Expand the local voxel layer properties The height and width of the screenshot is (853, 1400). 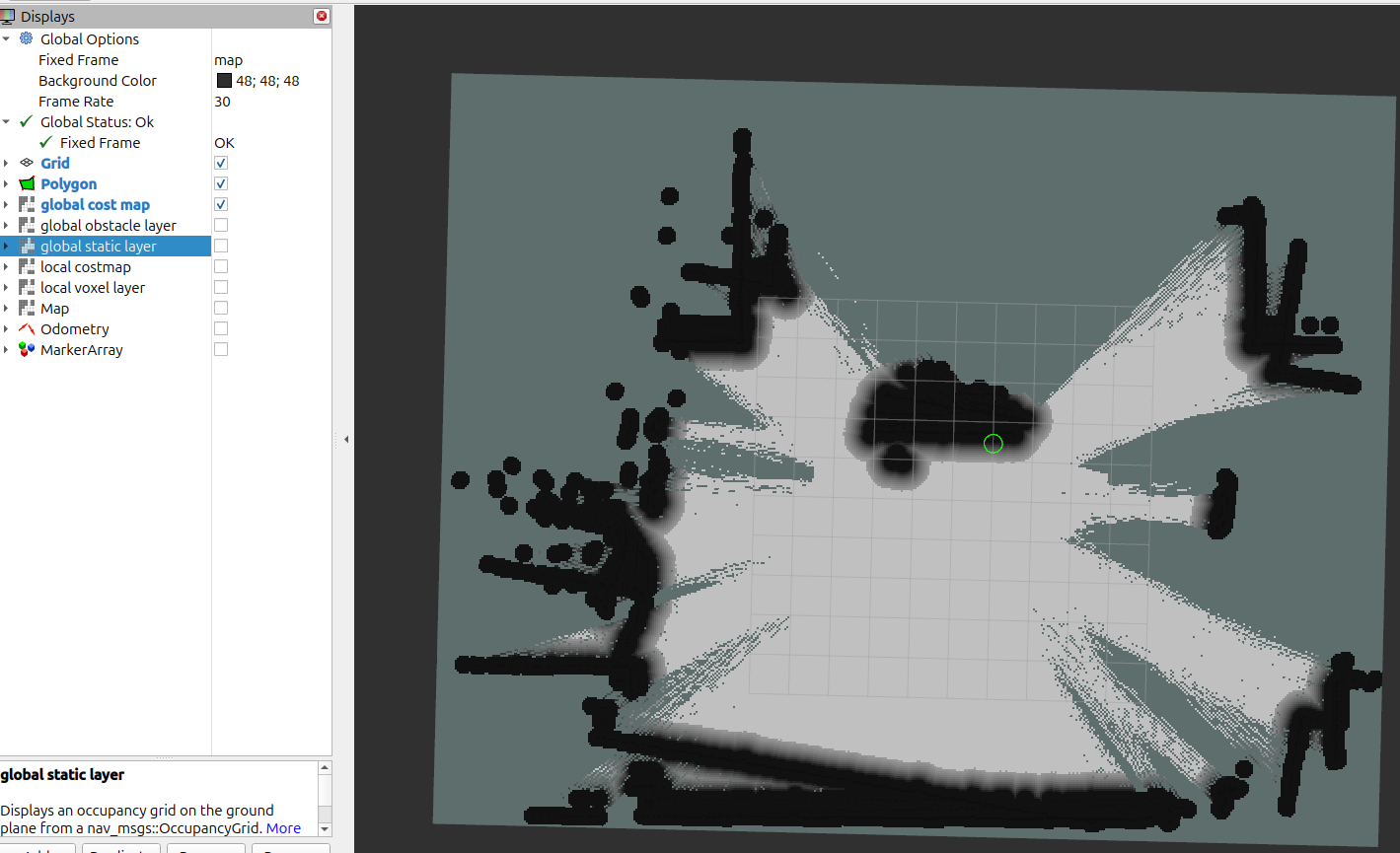(x=6, y=287)
